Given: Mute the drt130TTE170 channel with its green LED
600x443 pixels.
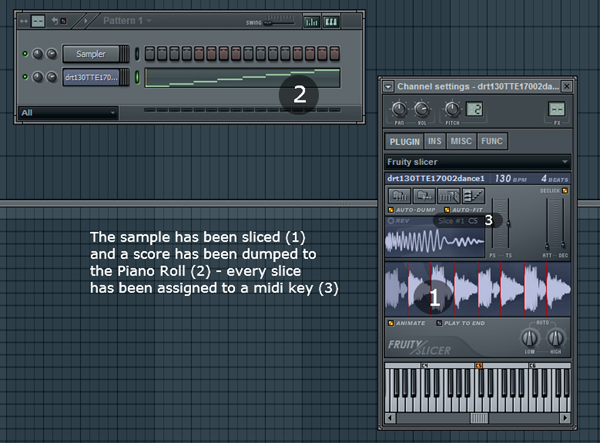Looking at the screenshot, I should point(25,77).
